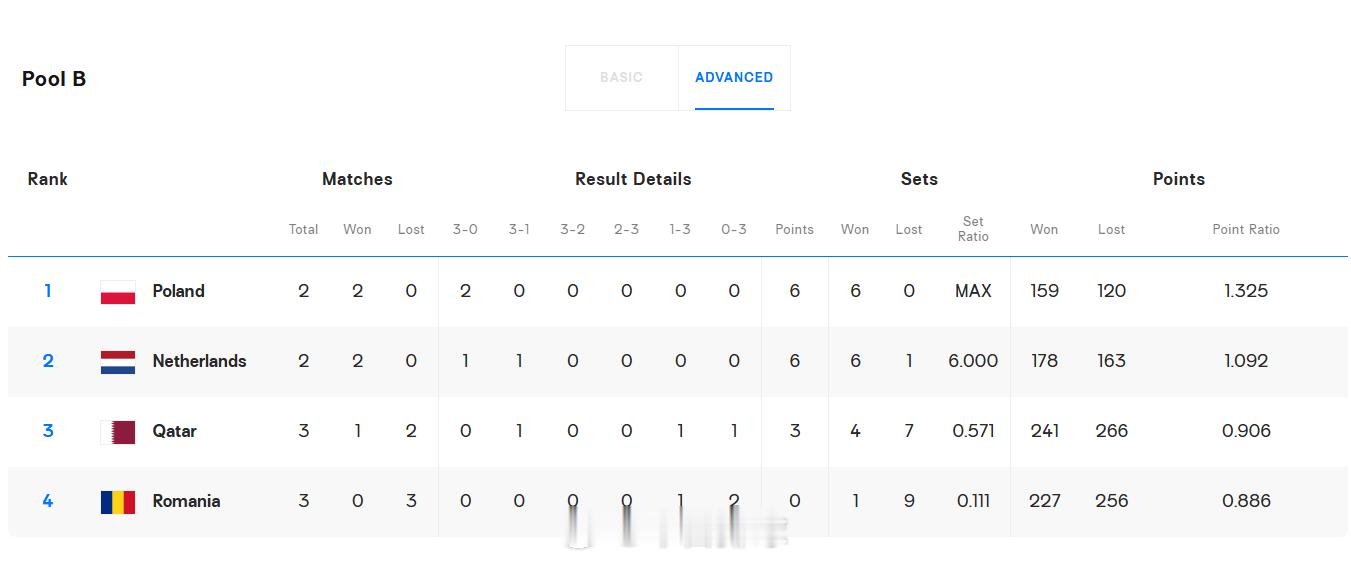Click the Set Ratio column header
The height and width of the screenshot is (562, 1351).
pyautogui.click(x=973, y=229)
